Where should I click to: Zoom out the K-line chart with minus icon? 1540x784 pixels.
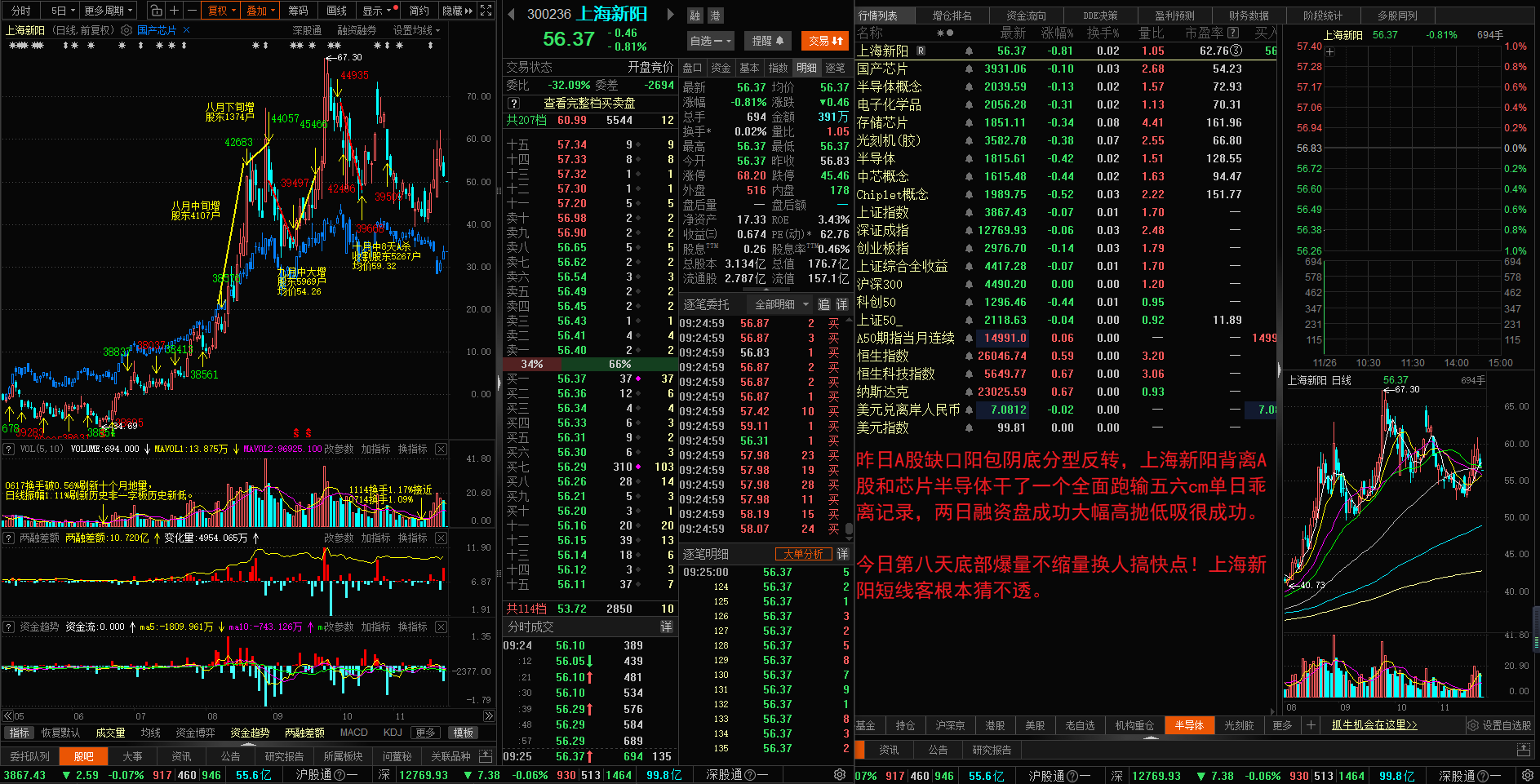click(x=192, y=11)
